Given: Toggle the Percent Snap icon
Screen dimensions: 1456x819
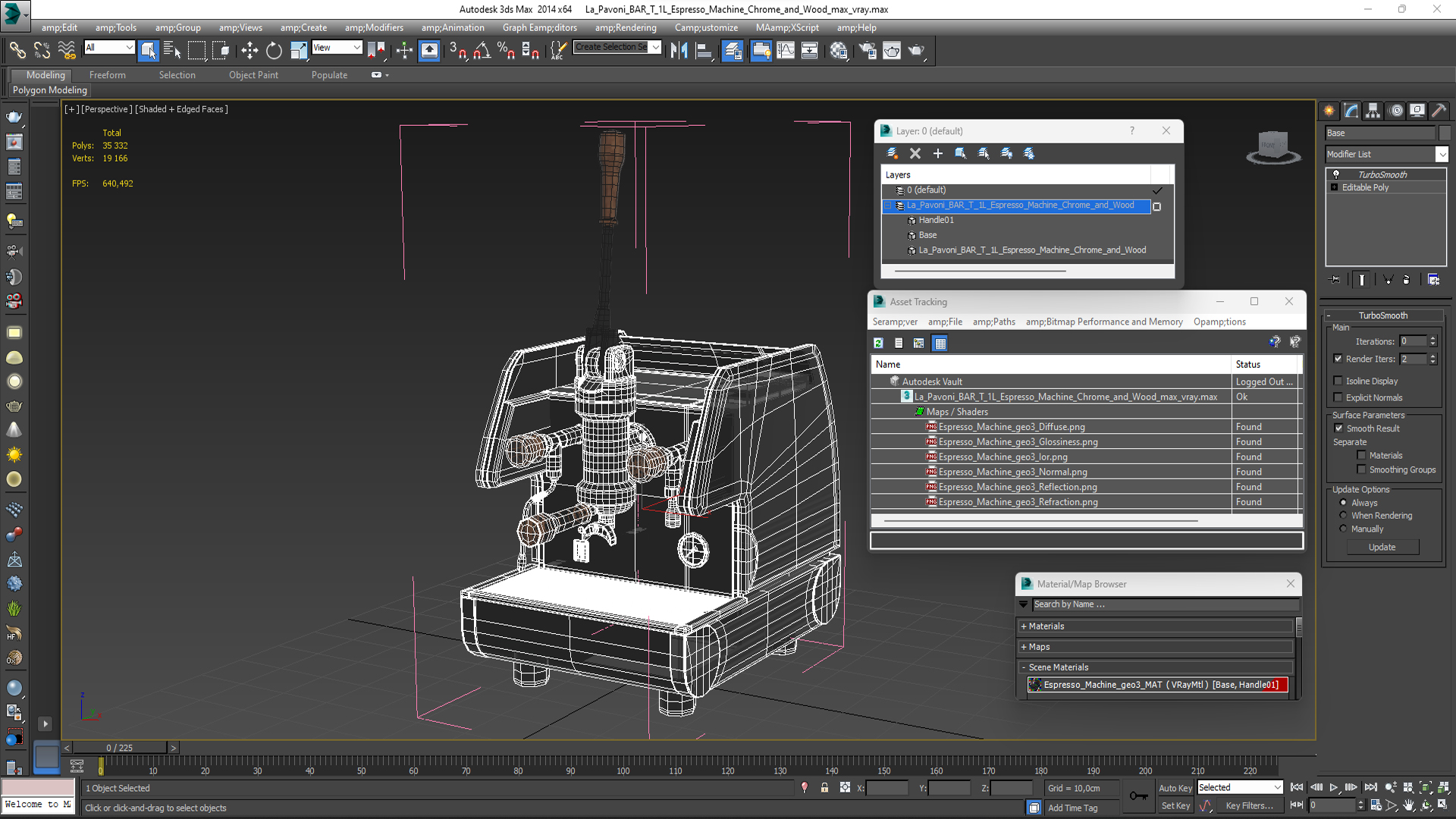Looking at the screenshot, I should (506, 51).
